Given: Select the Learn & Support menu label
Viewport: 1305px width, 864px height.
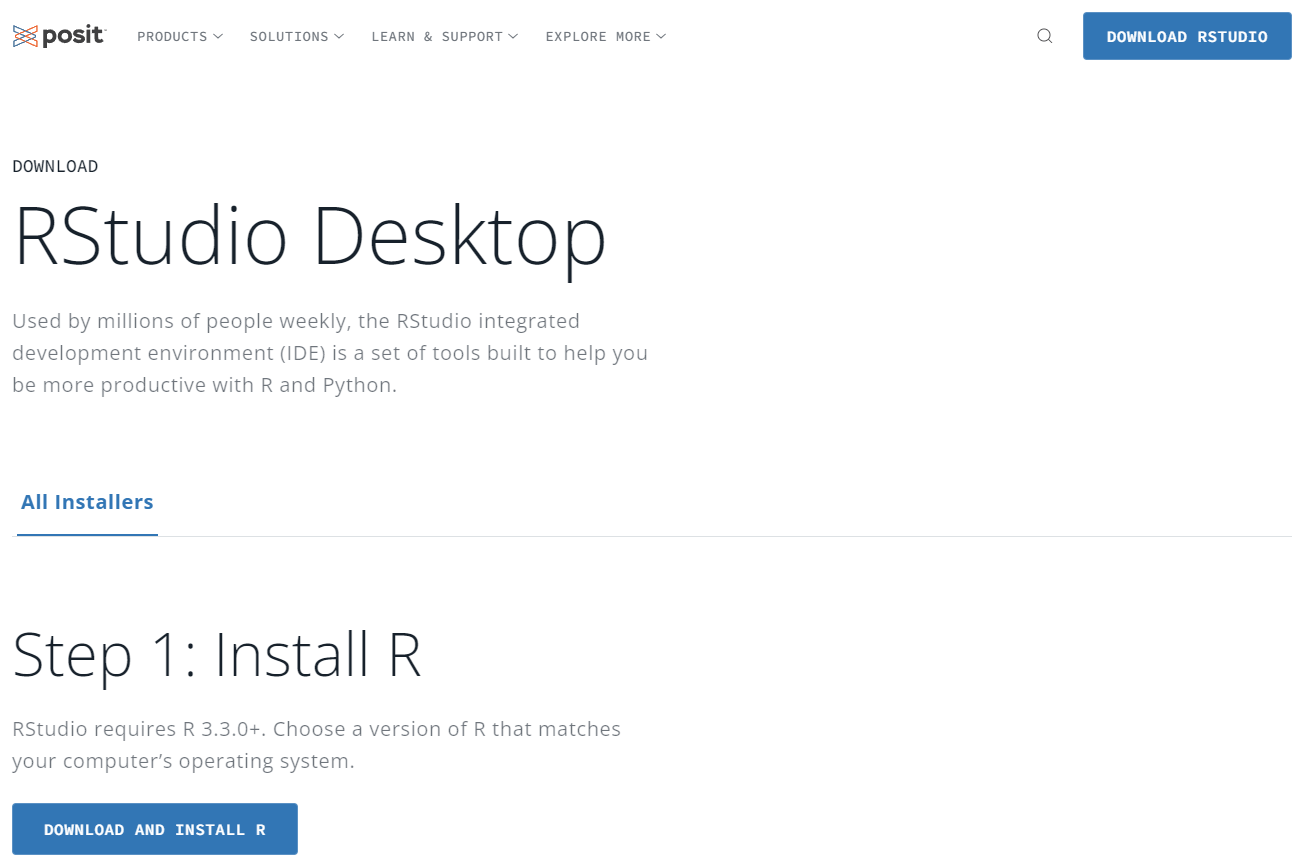Looking at the screenshot, I should tap(437, 37).
